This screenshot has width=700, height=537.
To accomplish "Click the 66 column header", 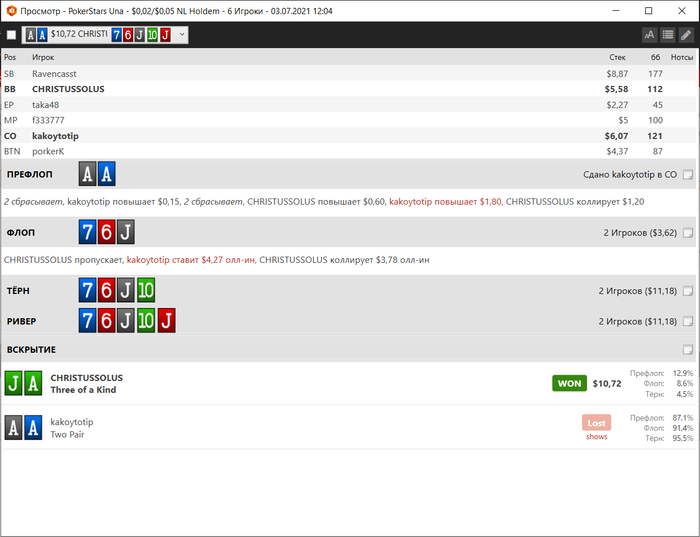I will coord(655,57).
